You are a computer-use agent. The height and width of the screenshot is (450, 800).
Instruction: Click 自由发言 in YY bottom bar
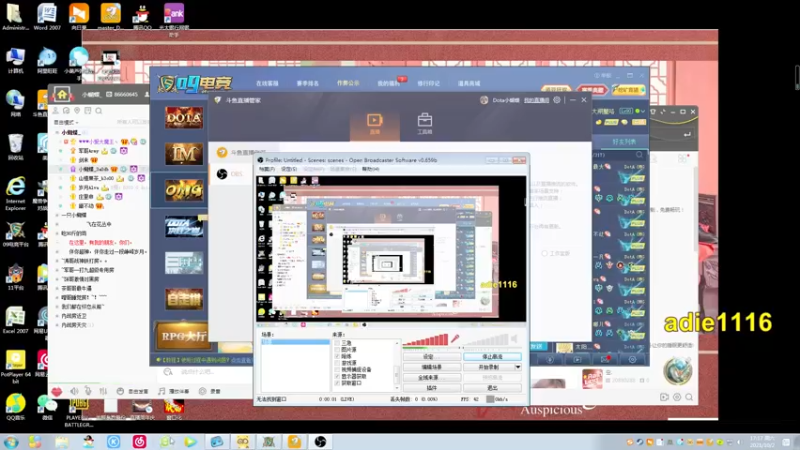pyautogui.click(x=133, y=391)
